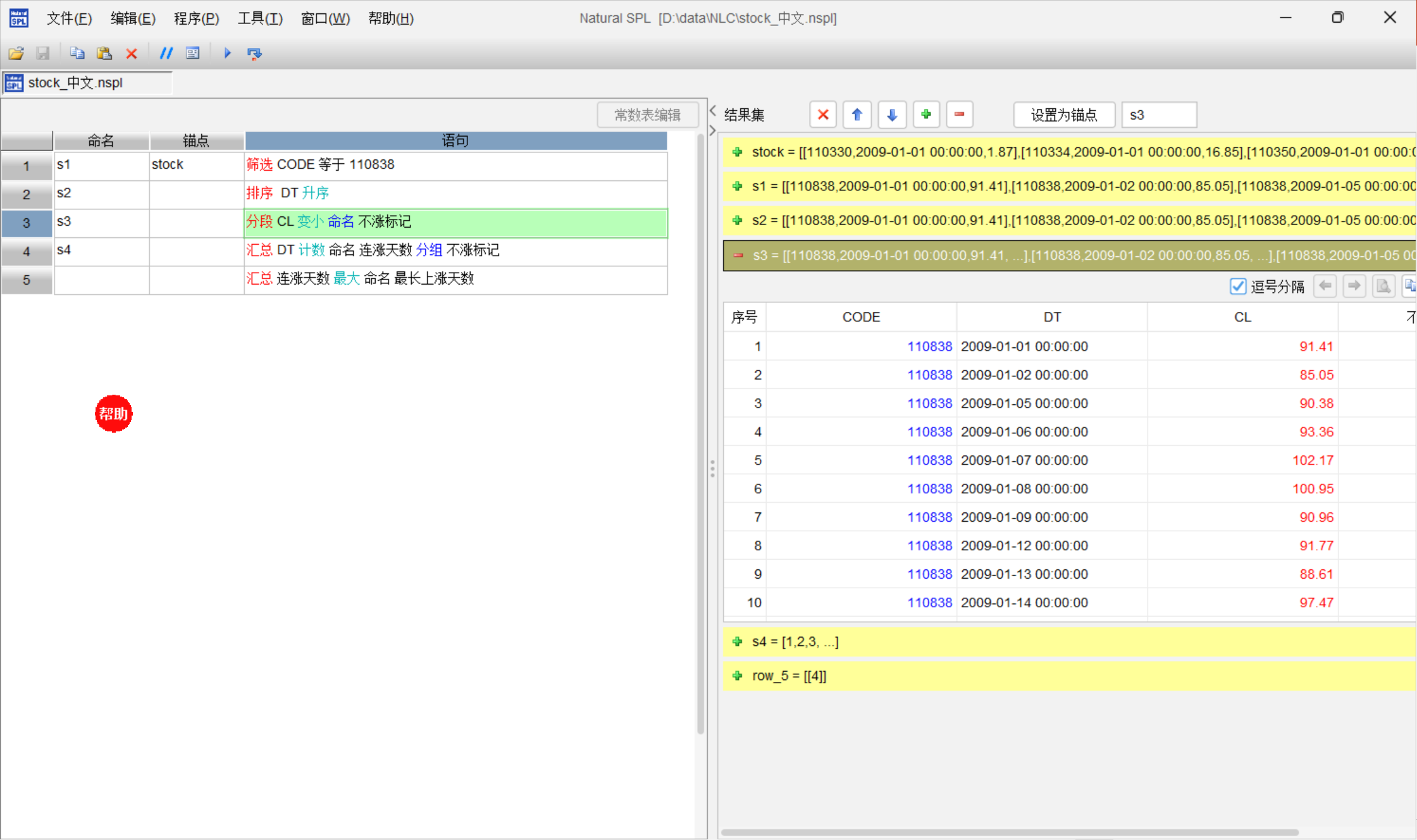Open the 窗口(W) menu

point(325,18)
